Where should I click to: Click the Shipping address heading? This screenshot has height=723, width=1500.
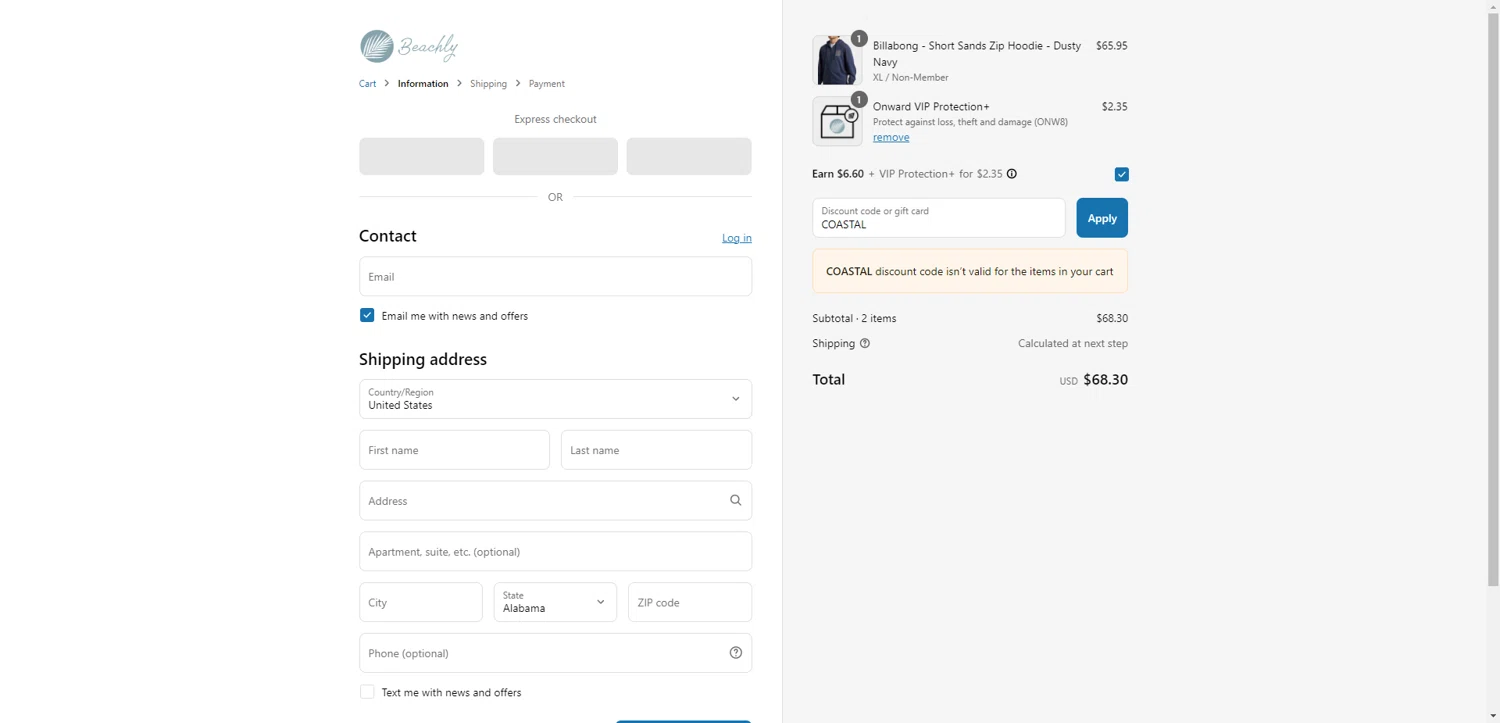pos(423,359)
